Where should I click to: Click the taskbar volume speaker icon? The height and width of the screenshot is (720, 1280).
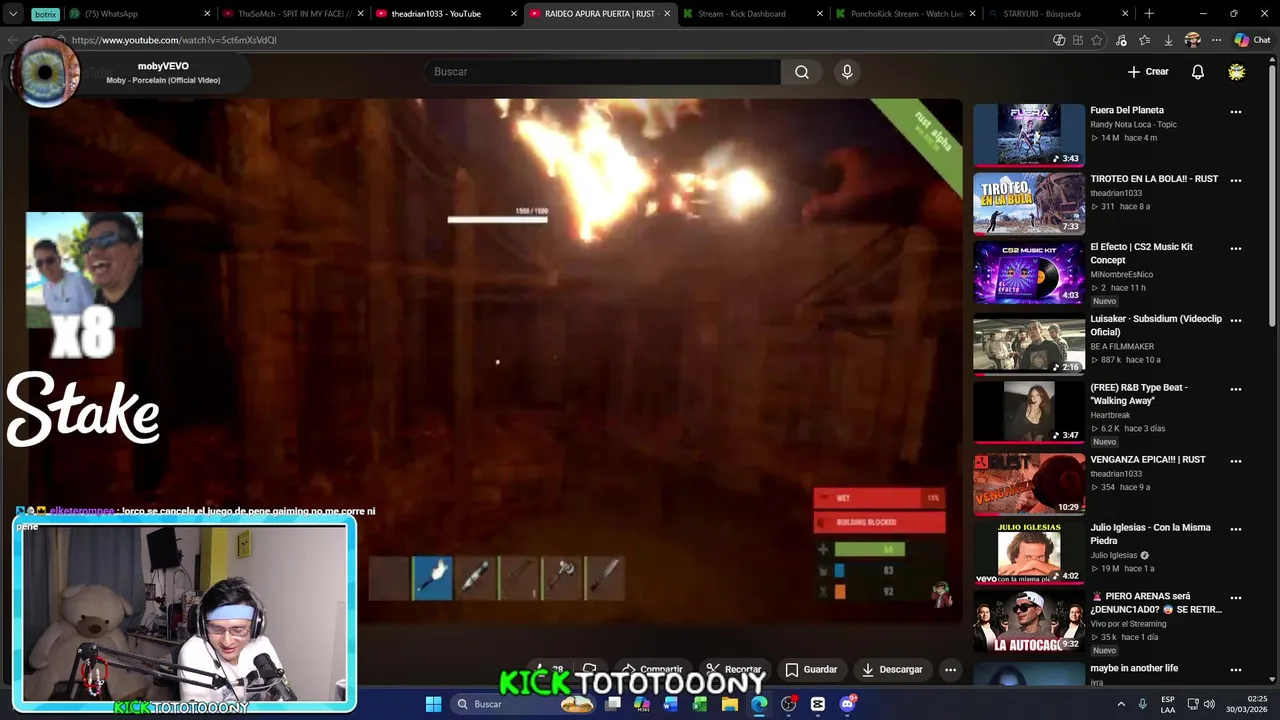[x=1208, y=704]
